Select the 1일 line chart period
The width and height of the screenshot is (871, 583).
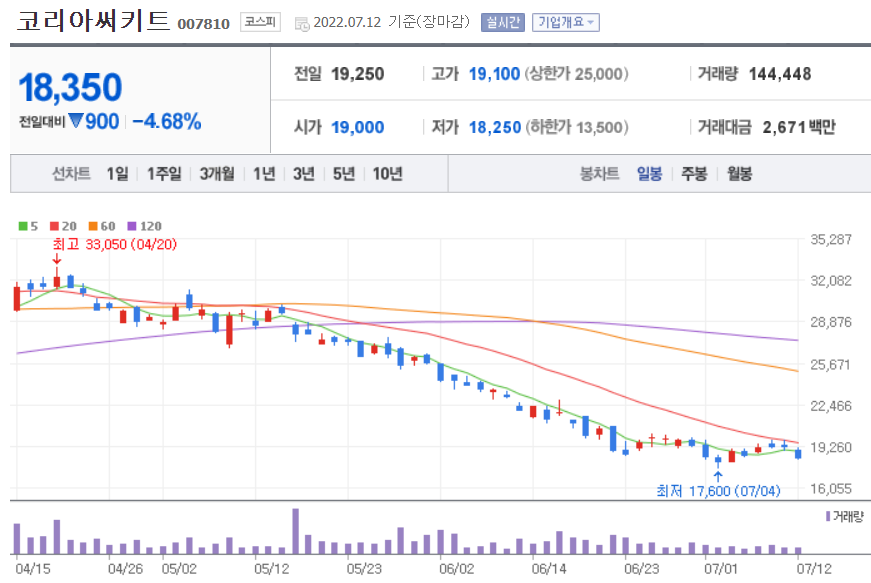117,174
